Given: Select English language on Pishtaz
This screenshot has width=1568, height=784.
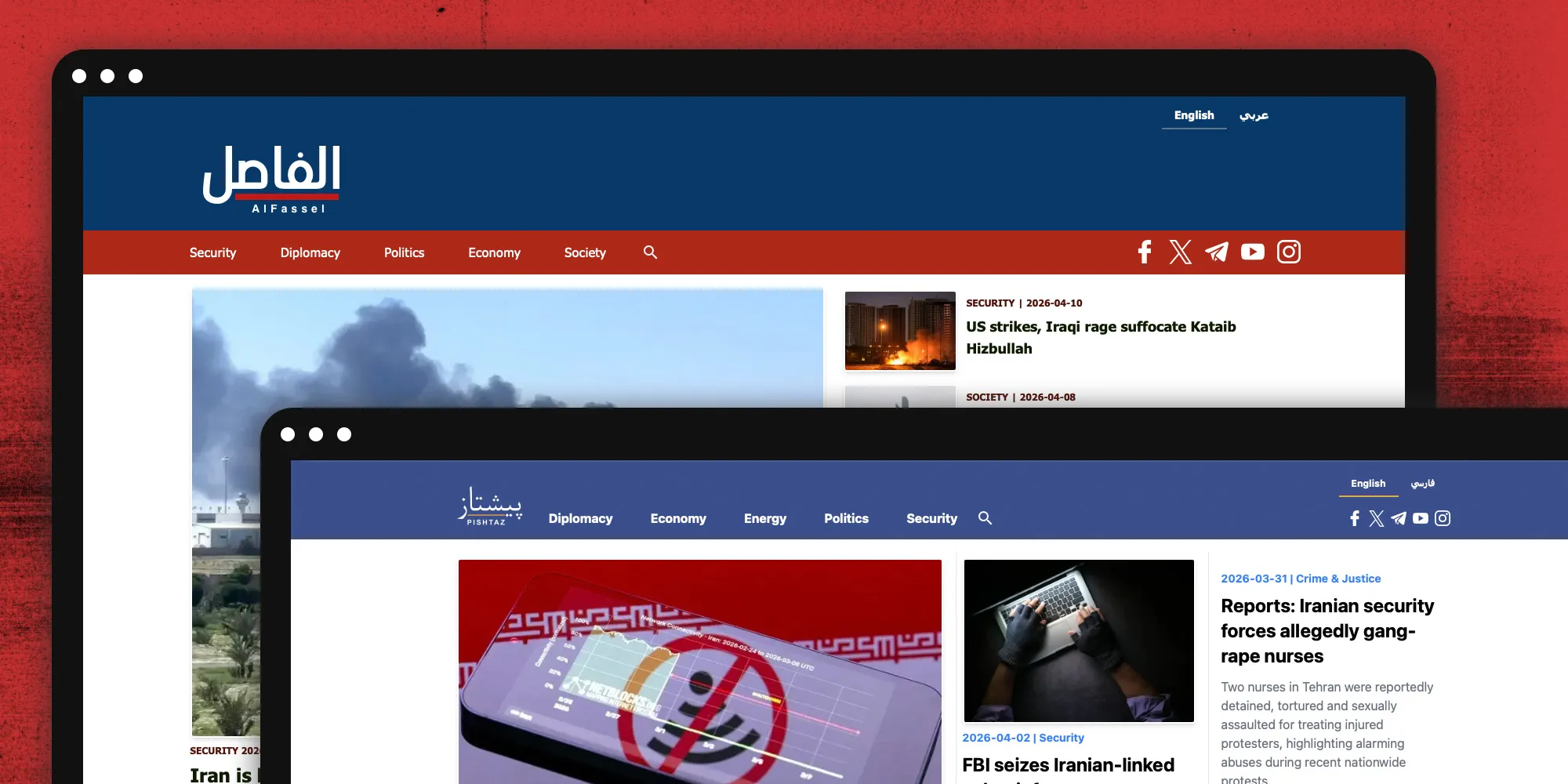Looking at the screenshot, I should click(1368, 484).
